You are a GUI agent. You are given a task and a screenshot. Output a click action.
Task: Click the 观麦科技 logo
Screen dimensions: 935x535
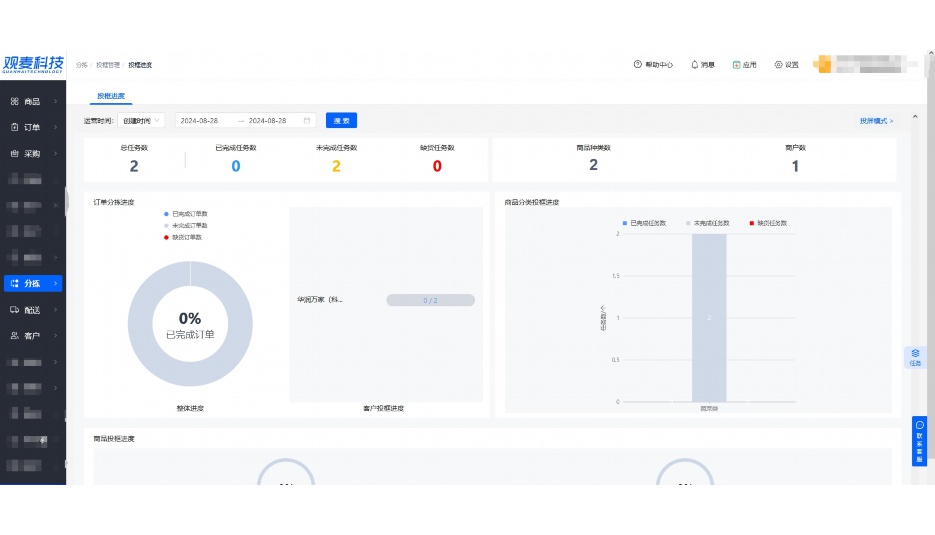(x=33, y=64)
